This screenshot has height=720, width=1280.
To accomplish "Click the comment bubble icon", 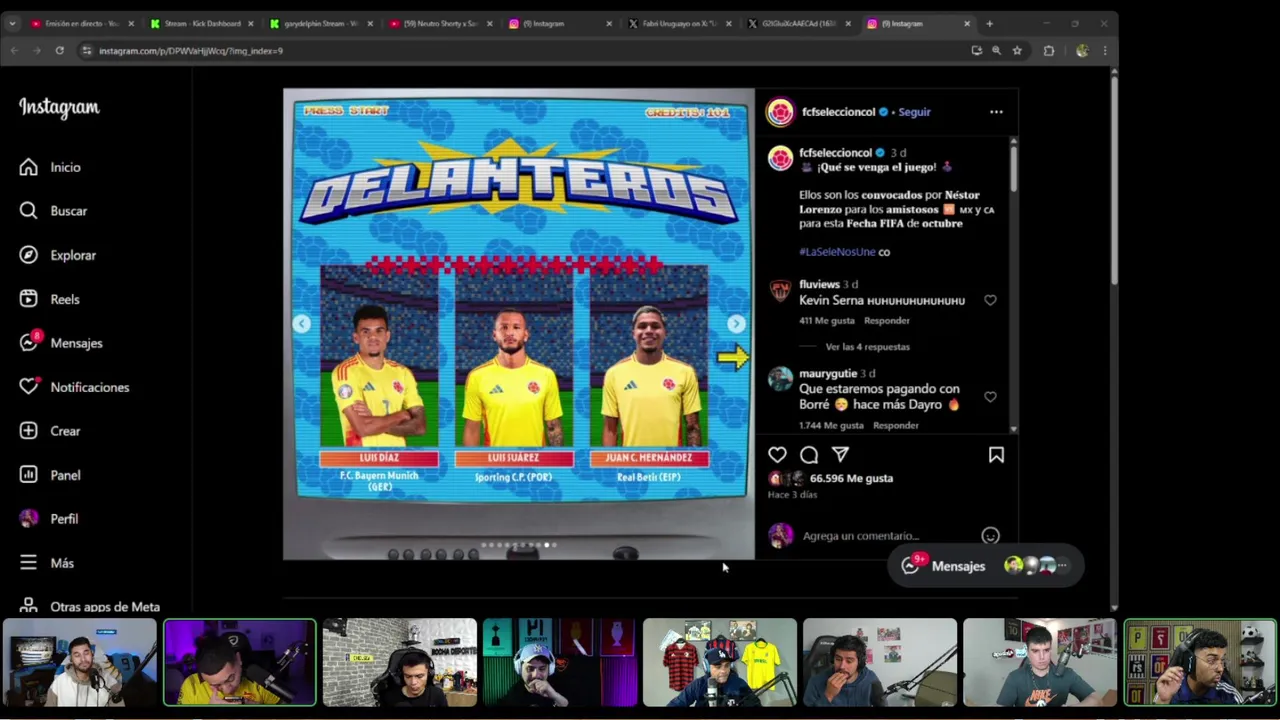I will 809,455.
